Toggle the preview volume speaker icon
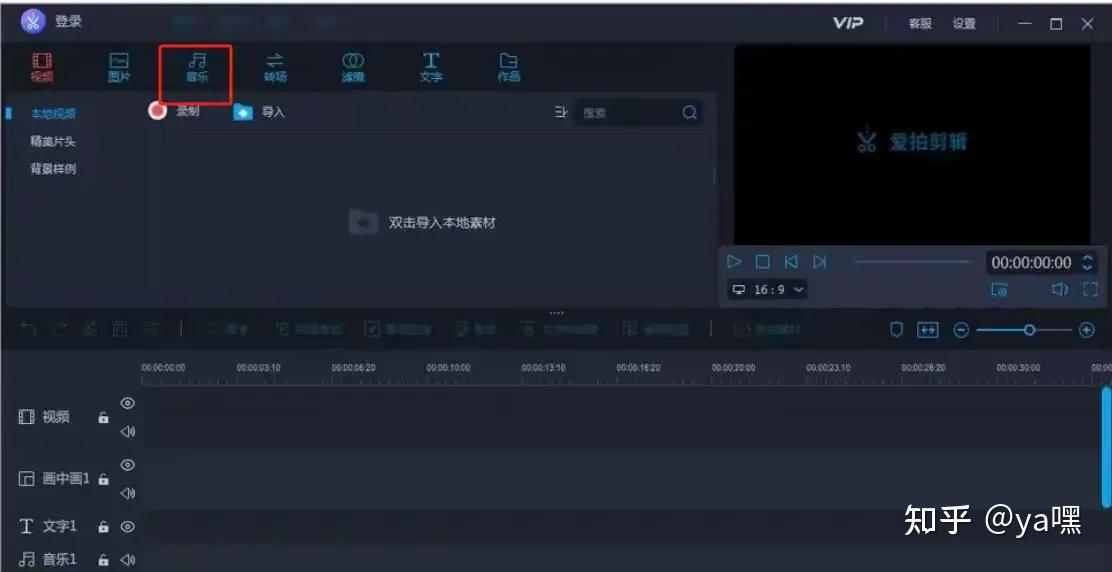This screenshot has width=1112, height=572. (x=1060, y=289)
